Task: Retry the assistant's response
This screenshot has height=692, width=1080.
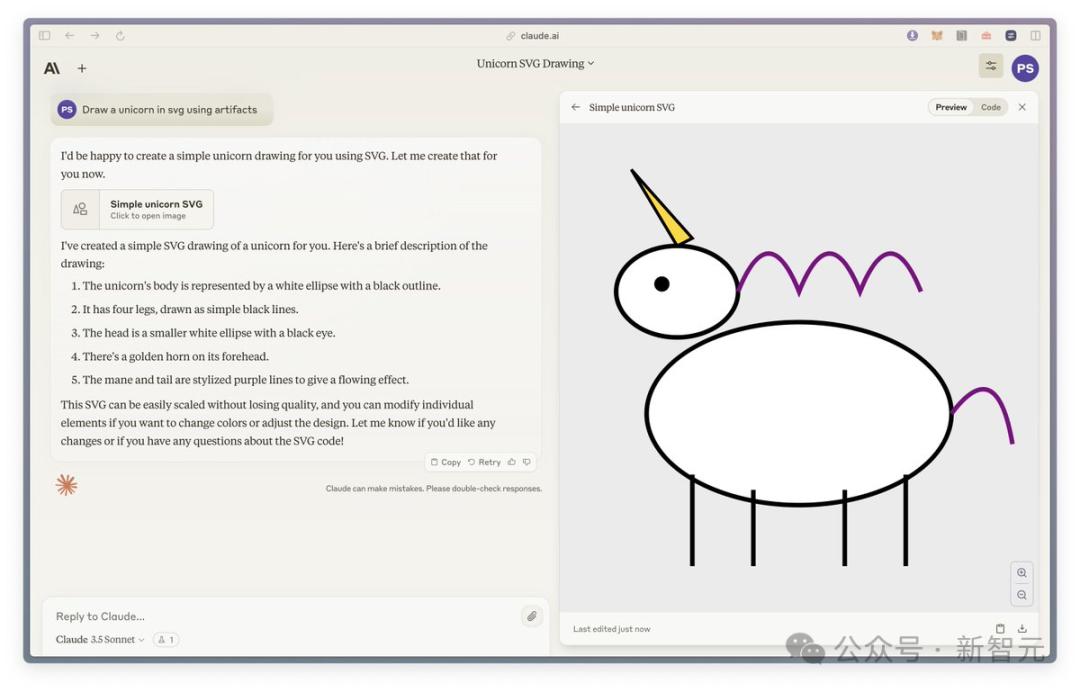Action: tap(484, 462)
